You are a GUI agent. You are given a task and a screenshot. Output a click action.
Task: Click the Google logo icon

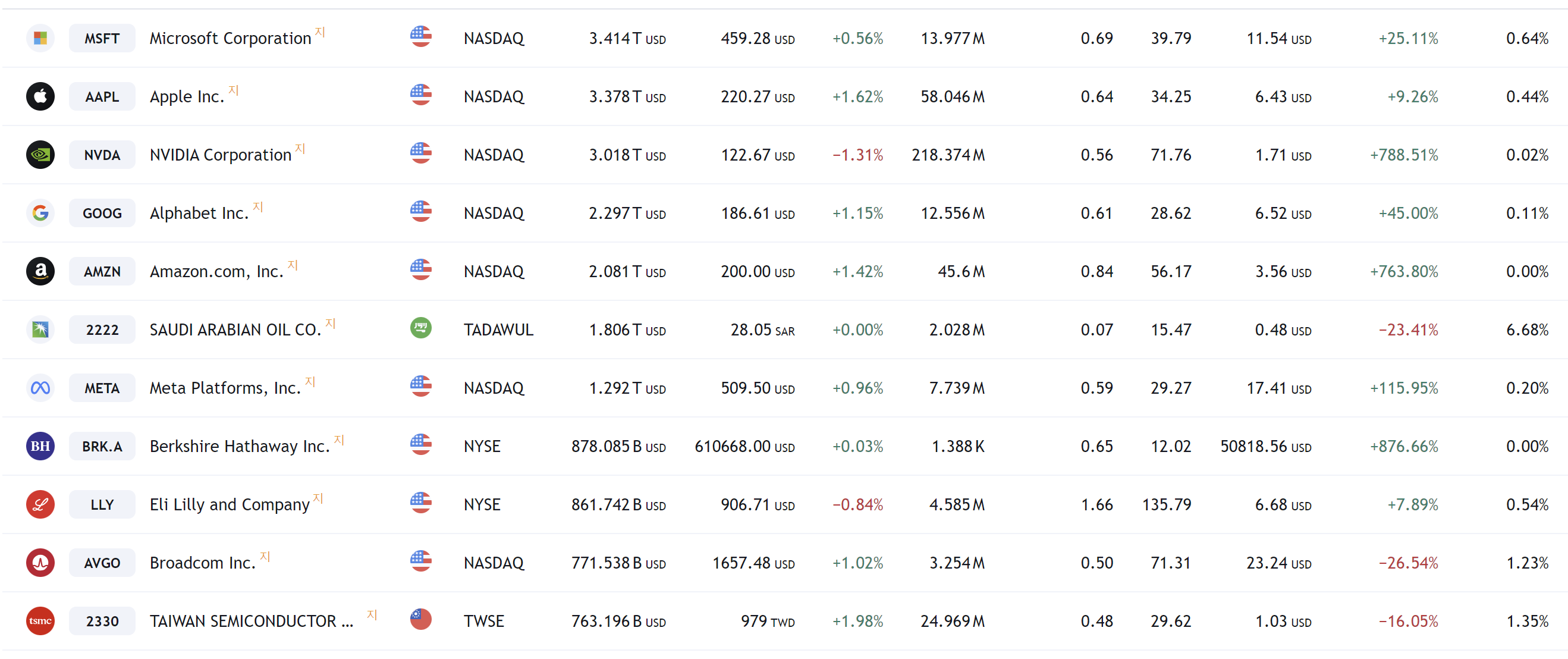pos(40,213)
